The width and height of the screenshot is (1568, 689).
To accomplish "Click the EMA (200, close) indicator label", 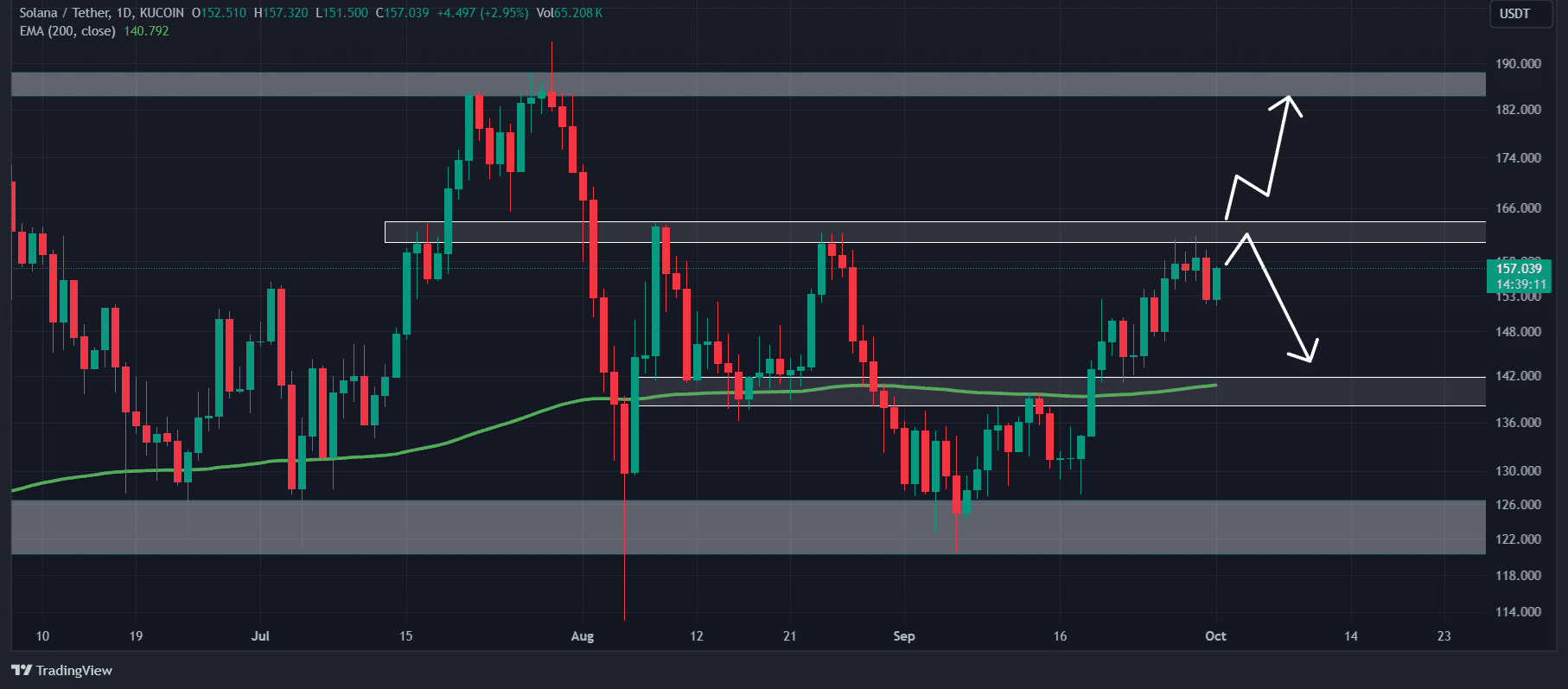I will (67, 31).
